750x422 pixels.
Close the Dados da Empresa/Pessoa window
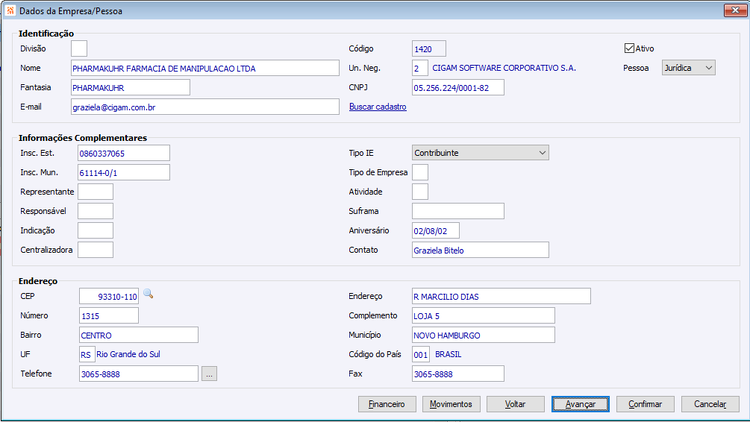click(x=735, y=10)
